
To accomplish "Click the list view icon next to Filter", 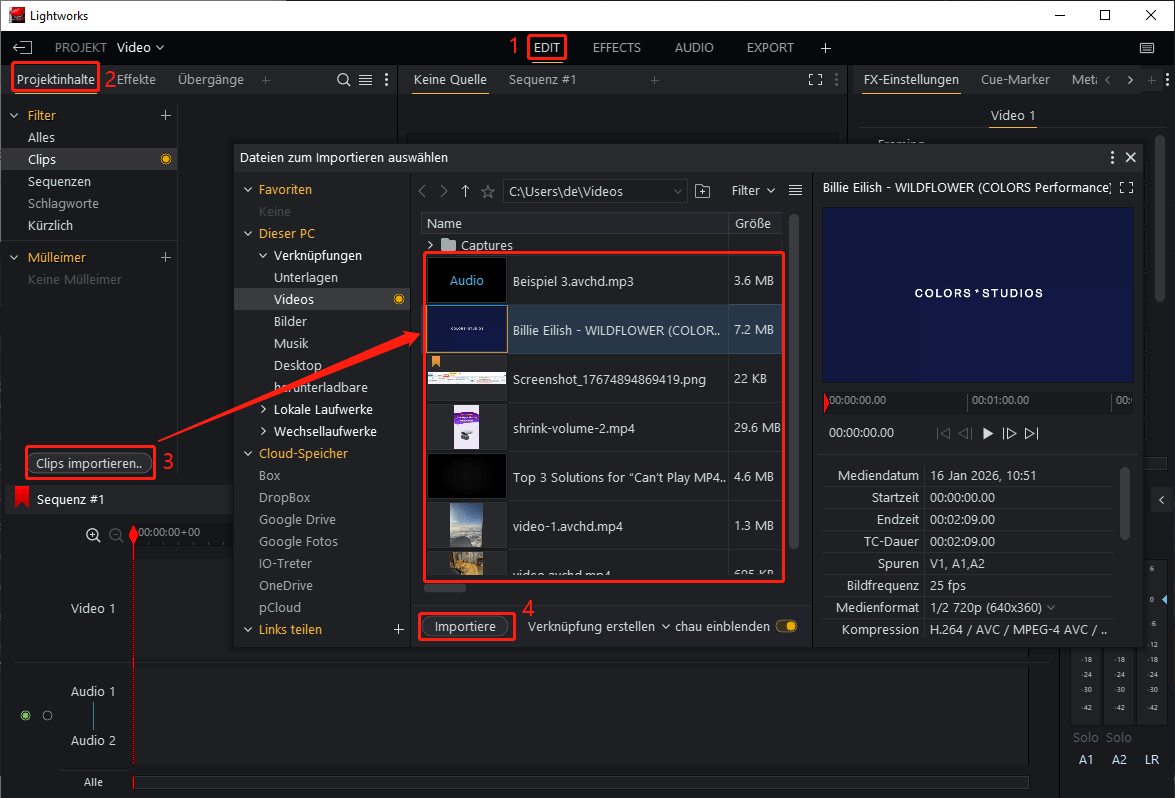I will coord(795,191).
